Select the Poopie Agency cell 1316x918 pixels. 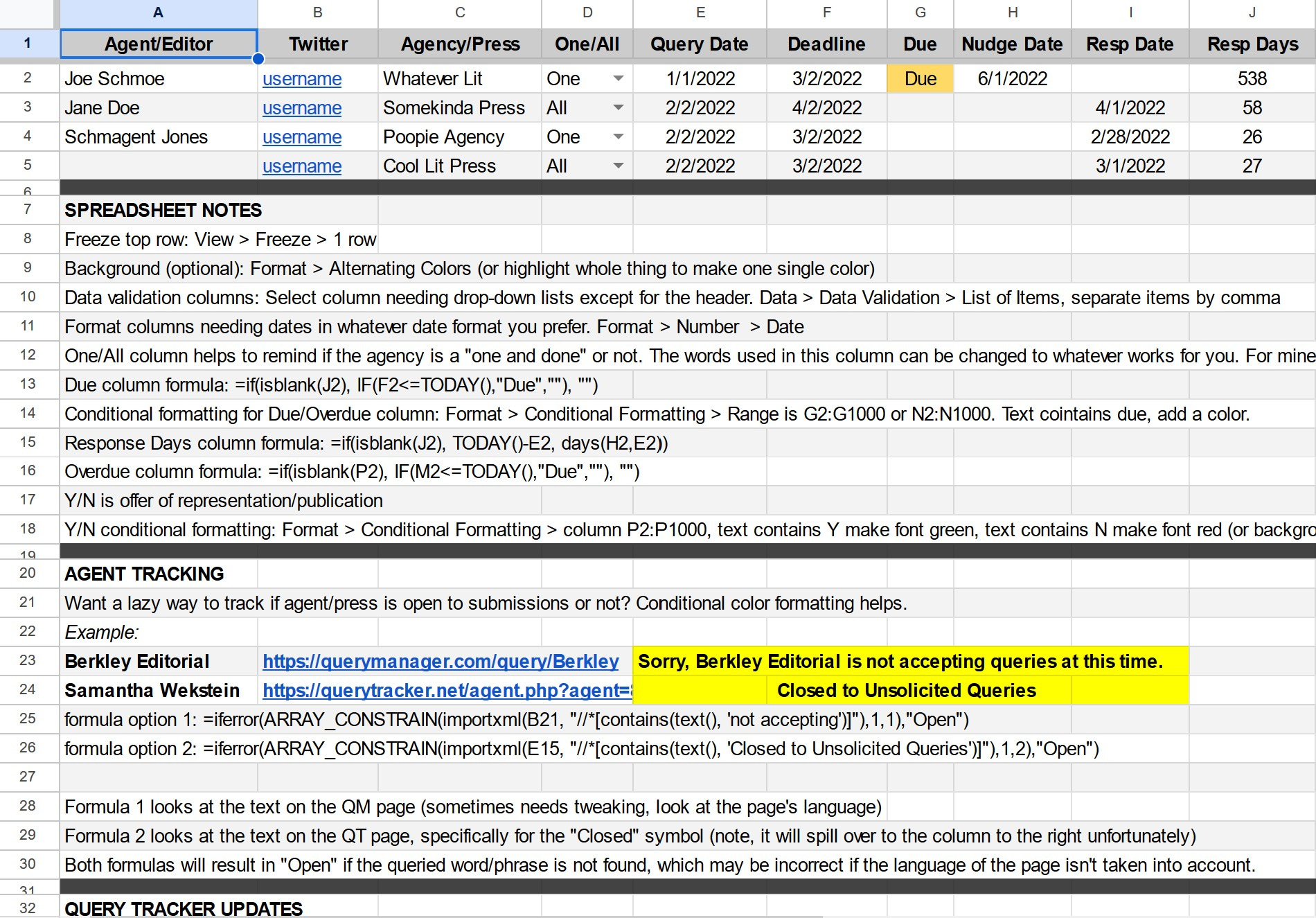(460, 137)
